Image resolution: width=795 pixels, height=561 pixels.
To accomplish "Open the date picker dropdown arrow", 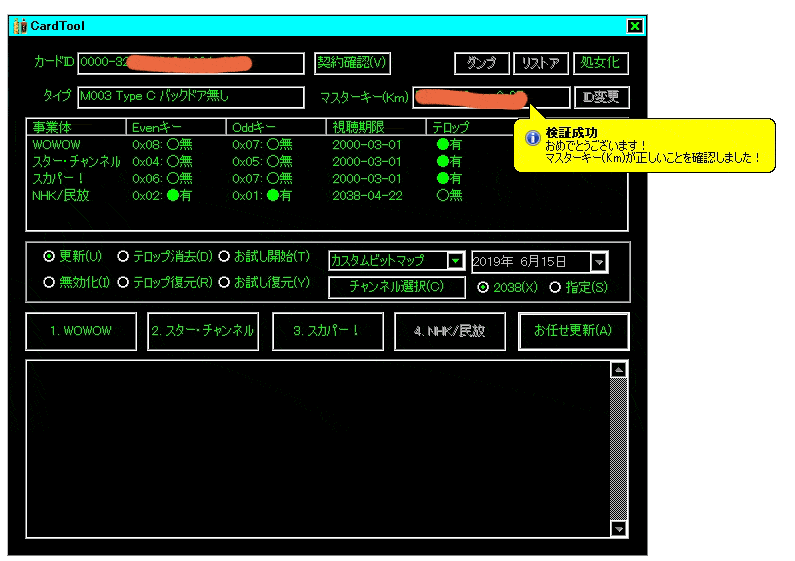I will click(x=599, y=262).
